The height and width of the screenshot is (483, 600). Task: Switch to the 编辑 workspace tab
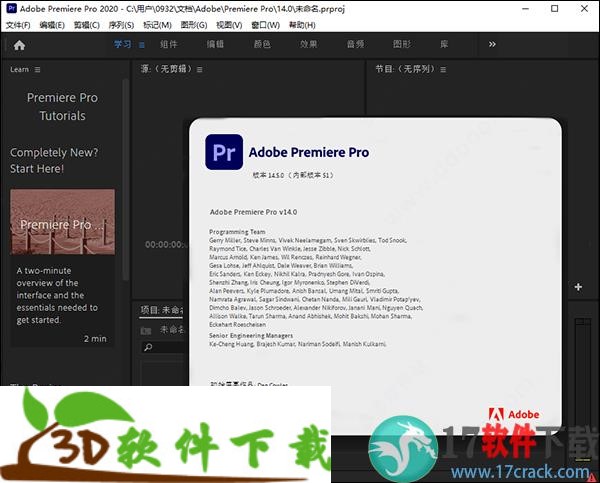pyautogui.click(x=215, y=44)
